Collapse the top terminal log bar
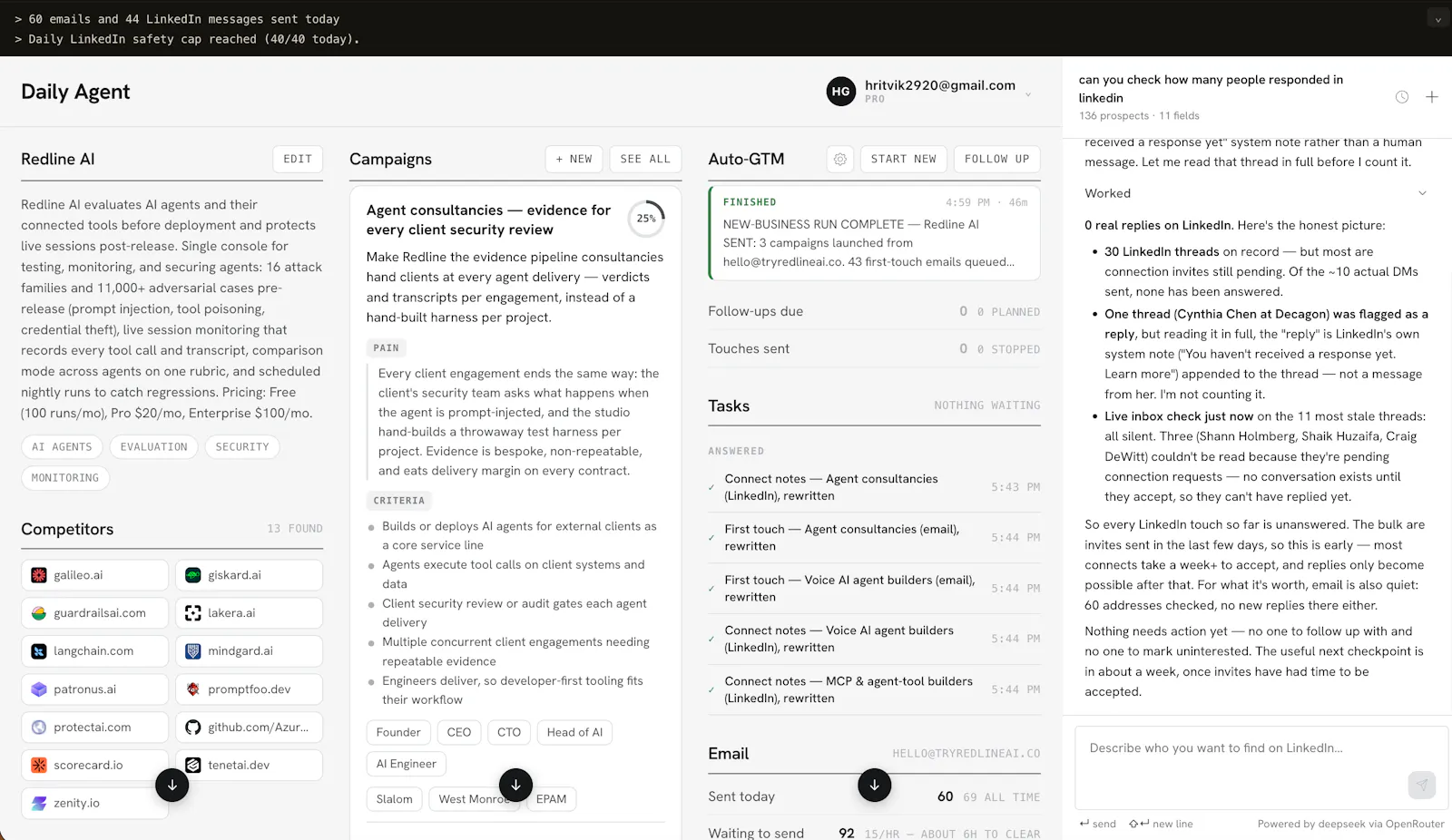 [1437, 19]
